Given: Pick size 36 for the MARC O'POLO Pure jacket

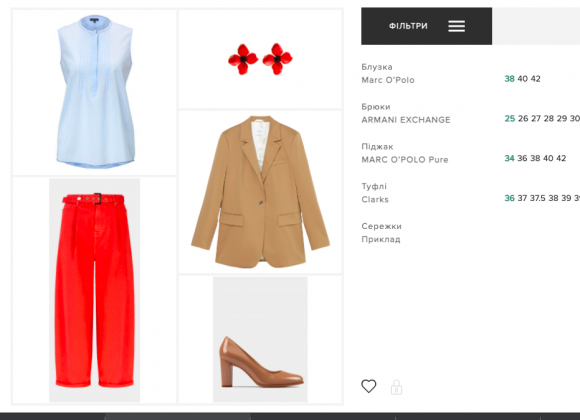Looking at the screenshot, I should click(x=522, y=158).
